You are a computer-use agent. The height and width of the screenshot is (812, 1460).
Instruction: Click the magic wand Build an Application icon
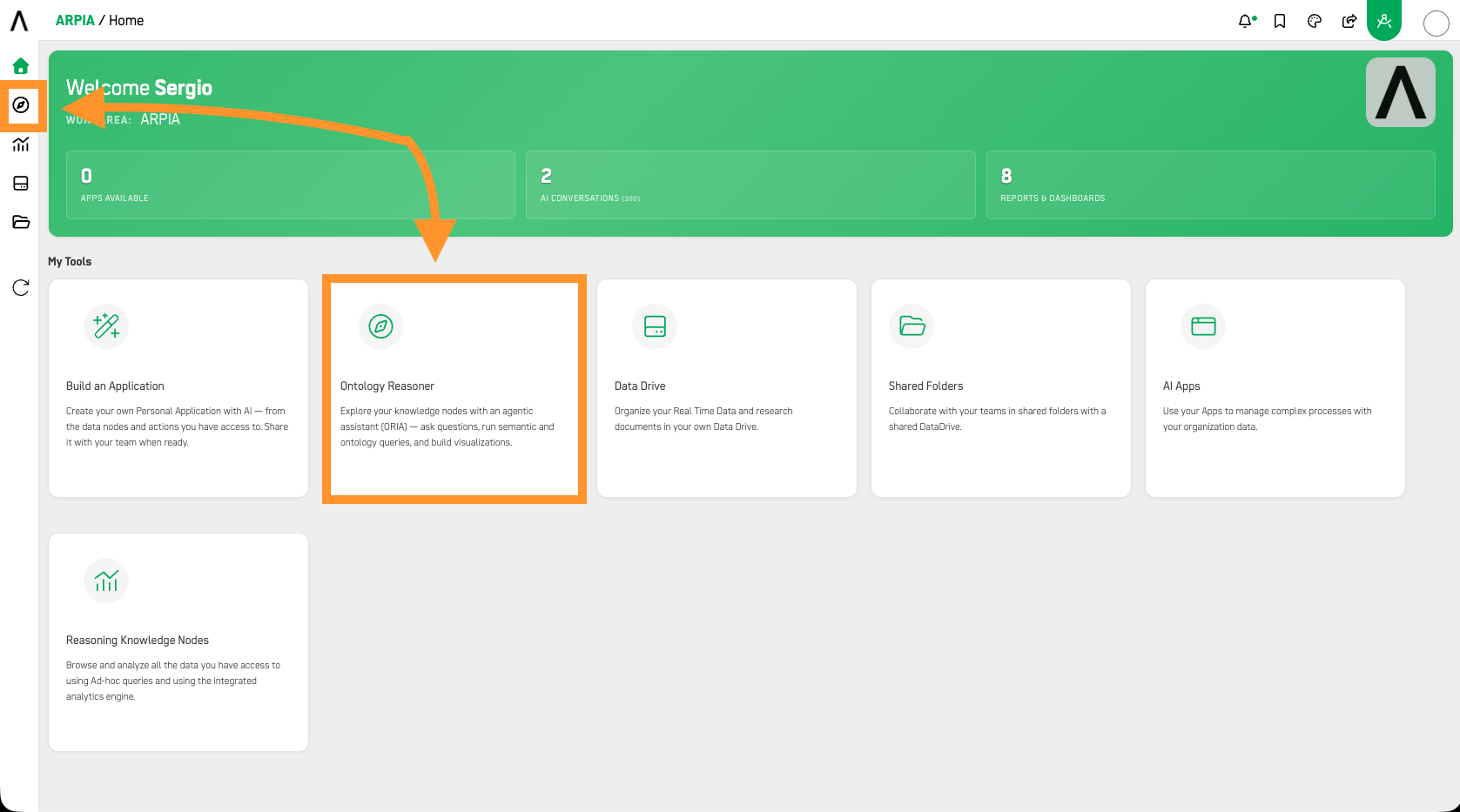[106, 326]
